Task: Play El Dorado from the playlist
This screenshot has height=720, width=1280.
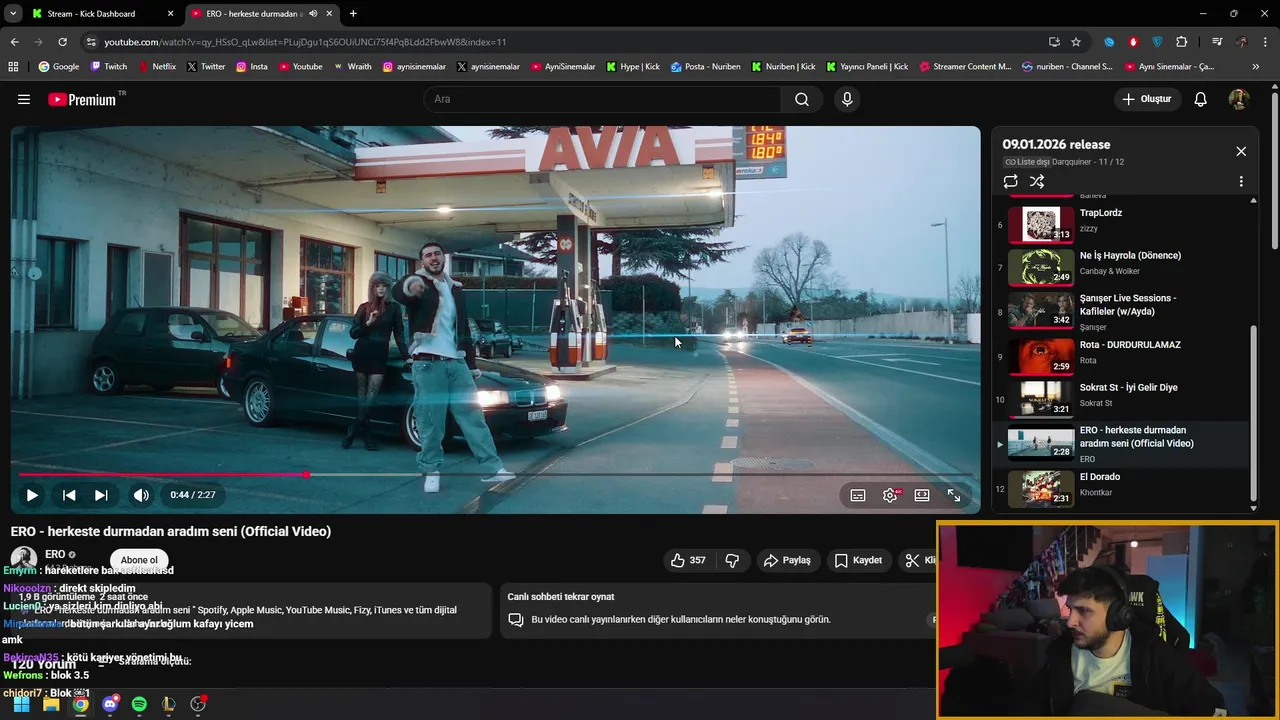Action: click(x=1120, y=487)
